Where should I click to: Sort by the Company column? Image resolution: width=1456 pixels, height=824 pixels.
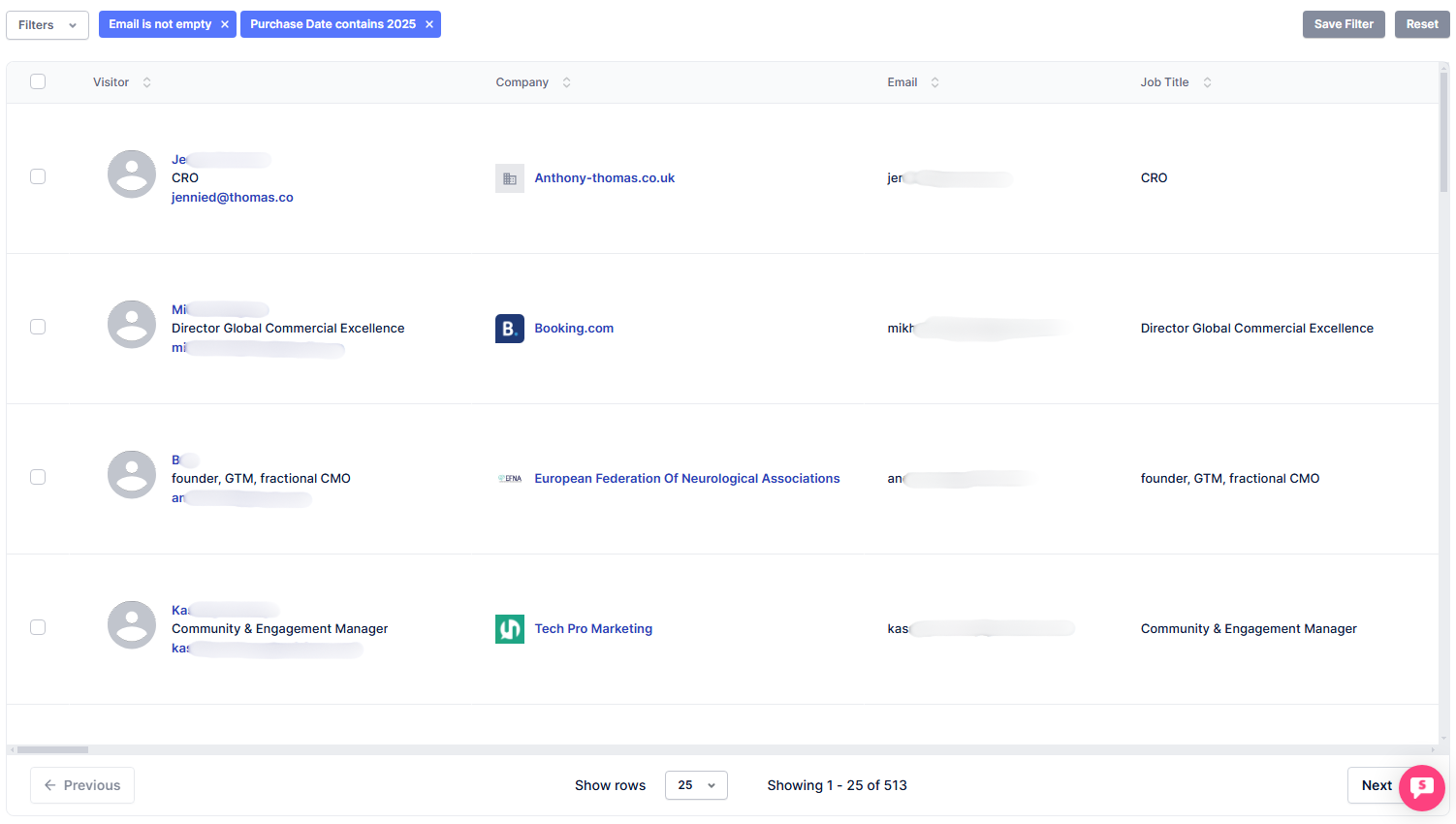pos(567,82)
